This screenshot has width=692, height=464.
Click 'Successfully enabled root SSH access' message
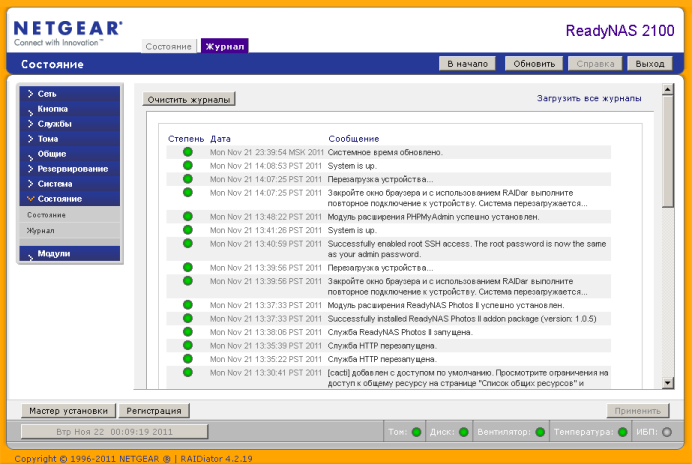coord(466,249)
